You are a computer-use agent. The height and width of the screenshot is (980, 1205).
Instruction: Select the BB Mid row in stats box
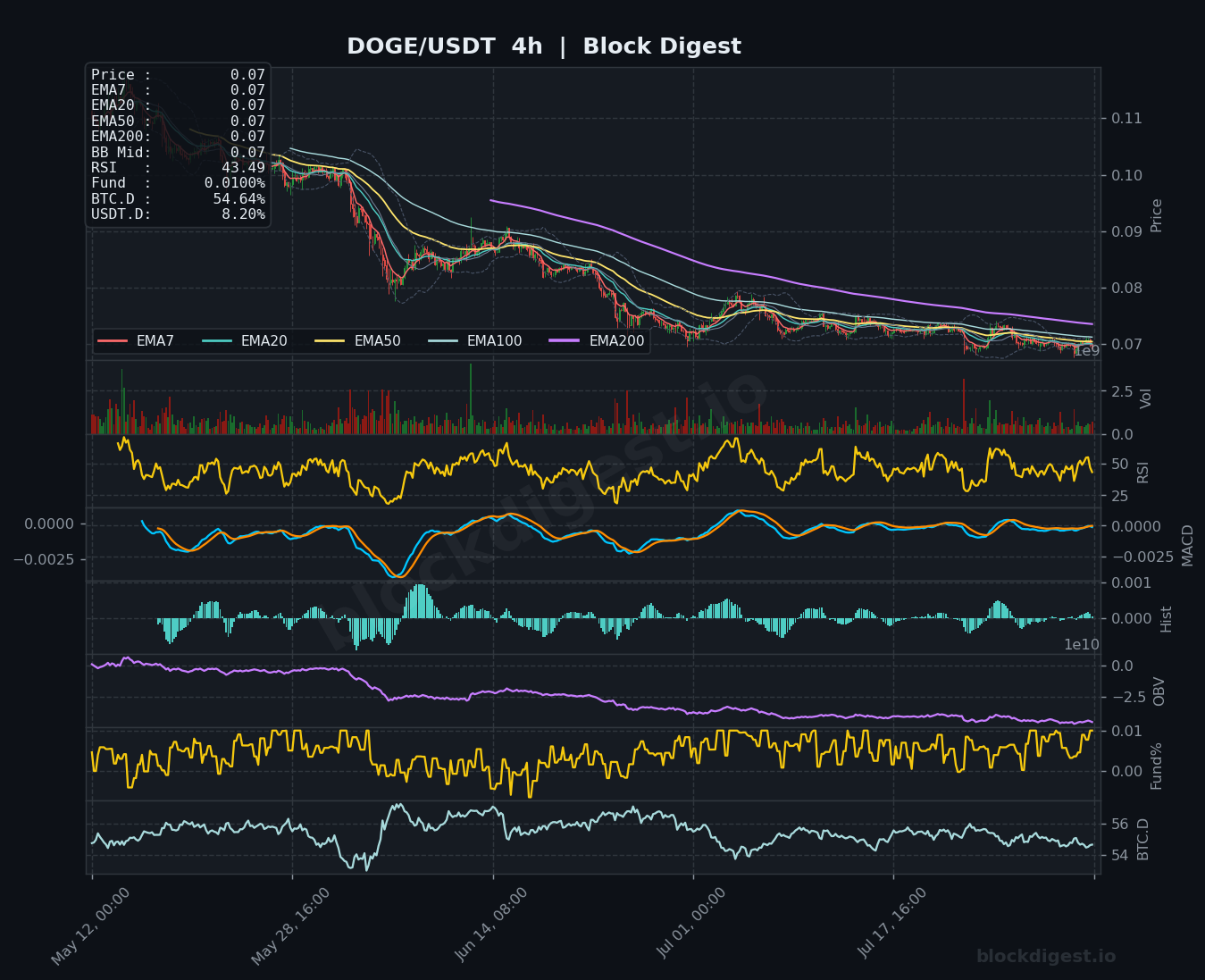pos(178,153)
